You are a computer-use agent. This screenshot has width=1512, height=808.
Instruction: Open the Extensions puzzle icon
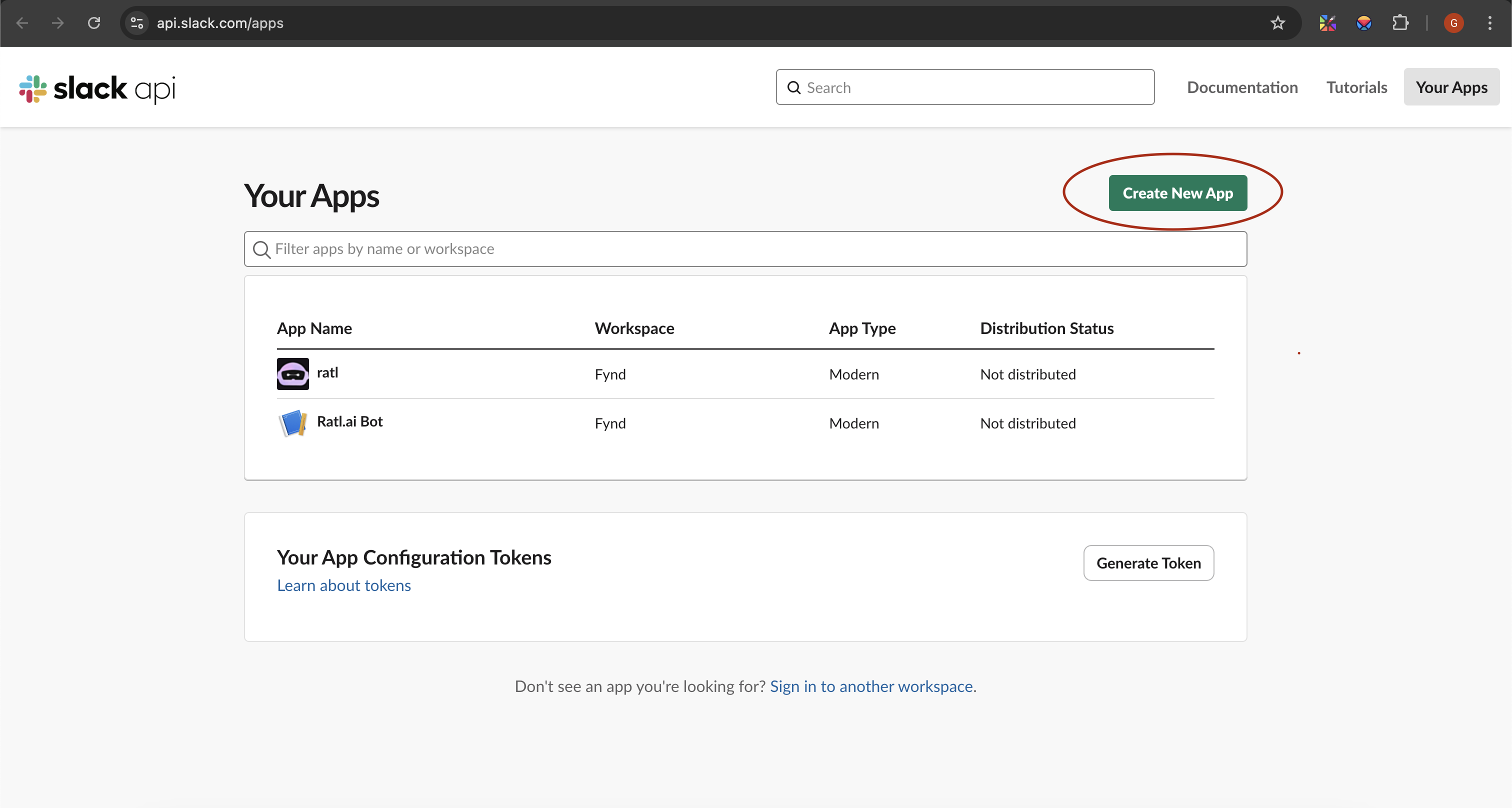click(x=1400, y=23)
